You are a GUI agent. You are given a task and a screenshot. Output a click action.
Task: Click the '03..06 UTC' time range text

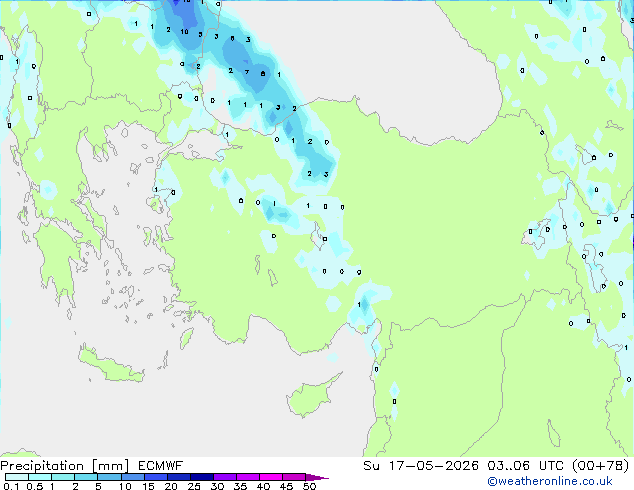pos(525,466)
